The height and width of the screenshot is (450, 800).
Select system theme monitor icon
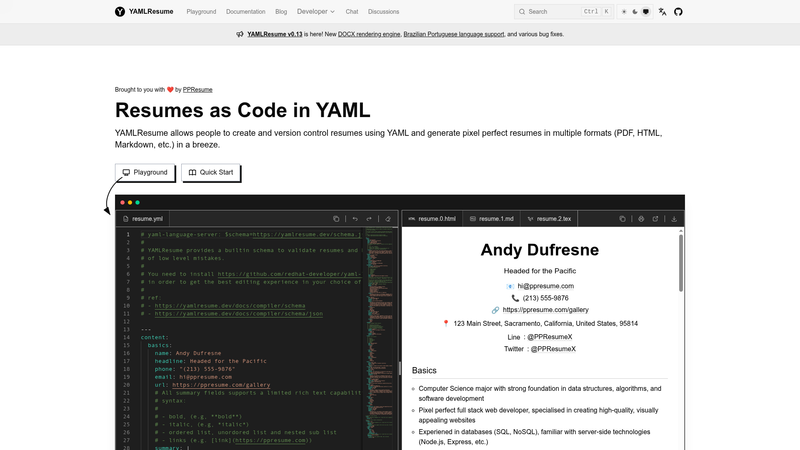point(645,12)
